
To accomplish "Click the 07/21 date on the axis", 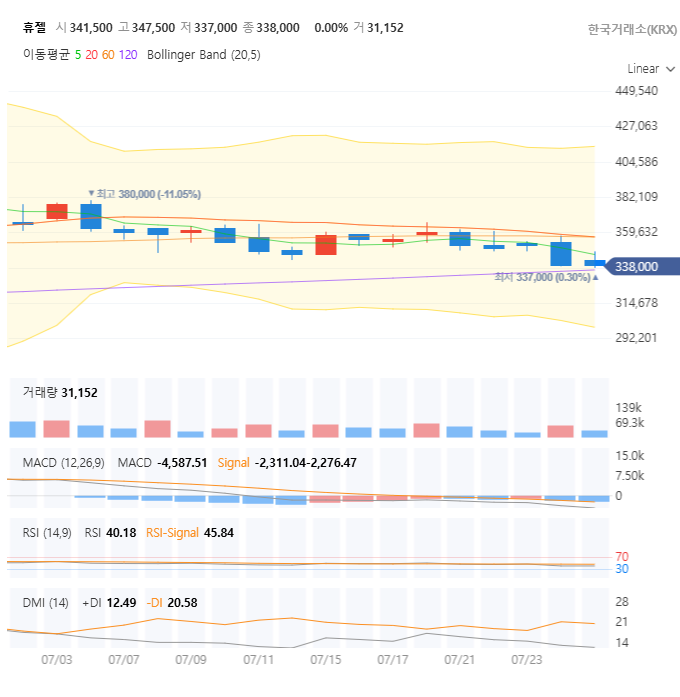I will [460, 660].
